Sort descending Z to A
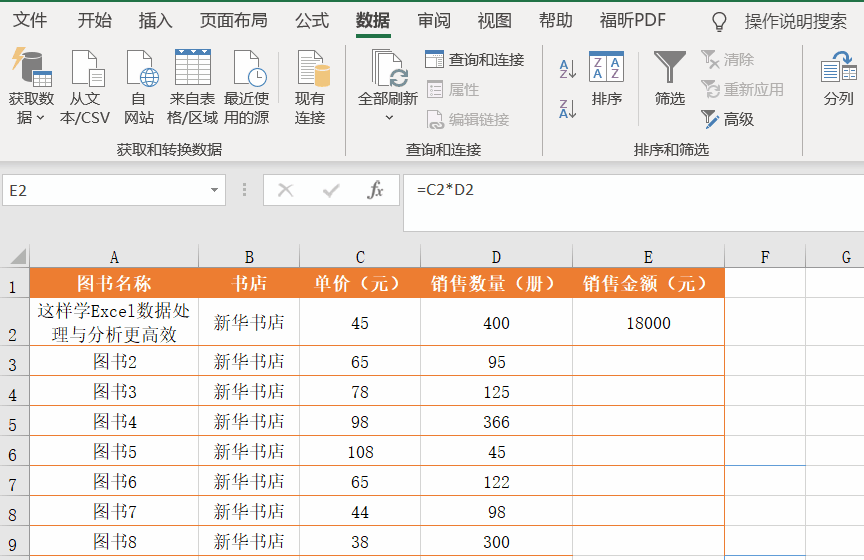Image resolution: width=864 pixels, height=560 pixels. 568,109
